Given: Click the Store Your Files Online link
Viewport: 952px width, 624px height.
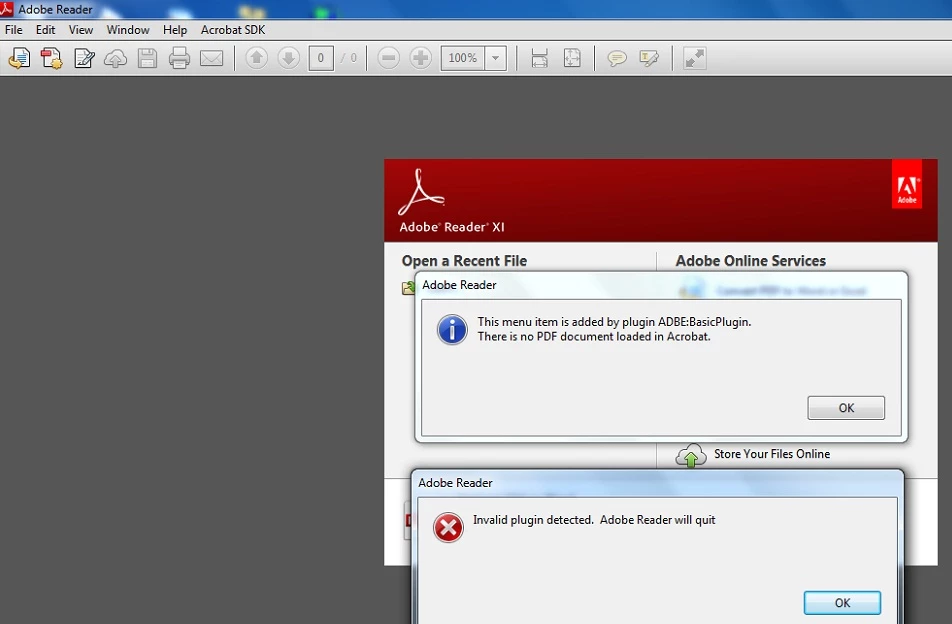Looking at the screenshot, I should tap(772, 454).
